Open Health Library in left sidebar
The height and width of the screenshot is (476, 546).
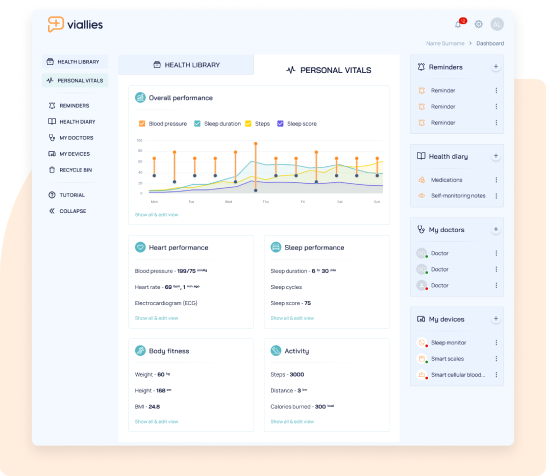[x=75, y=62]
